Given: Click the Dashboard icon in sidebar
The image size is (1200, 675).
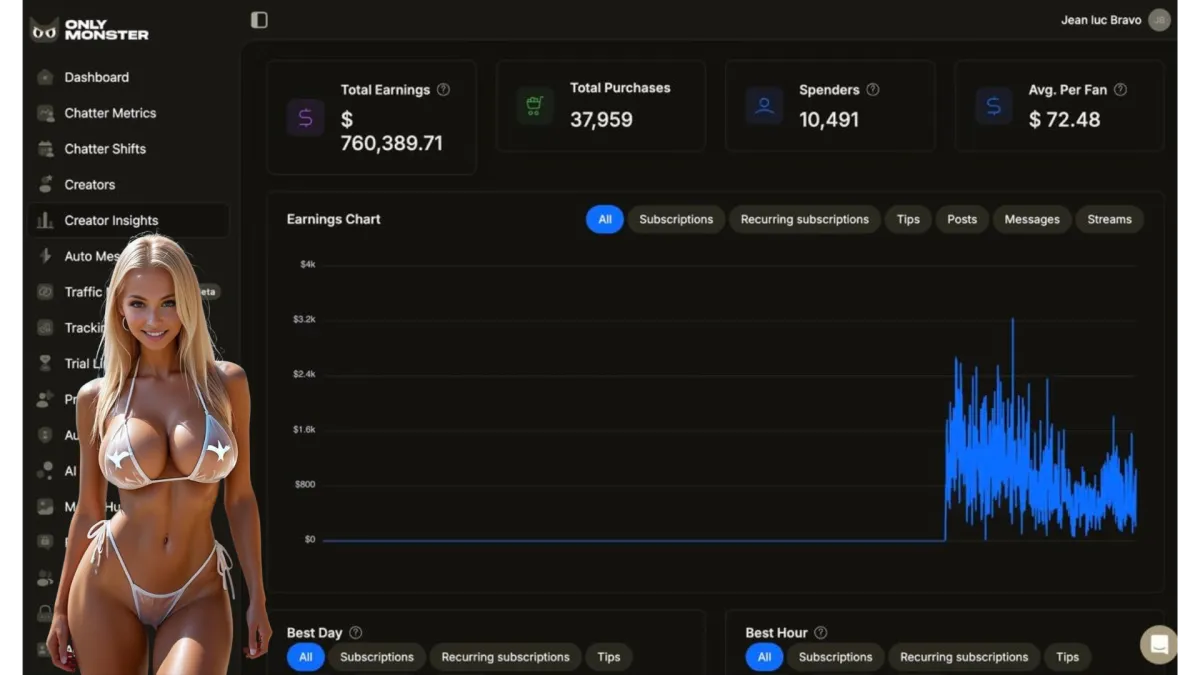Looking at the screenshot, I should [x=45, y=77].
